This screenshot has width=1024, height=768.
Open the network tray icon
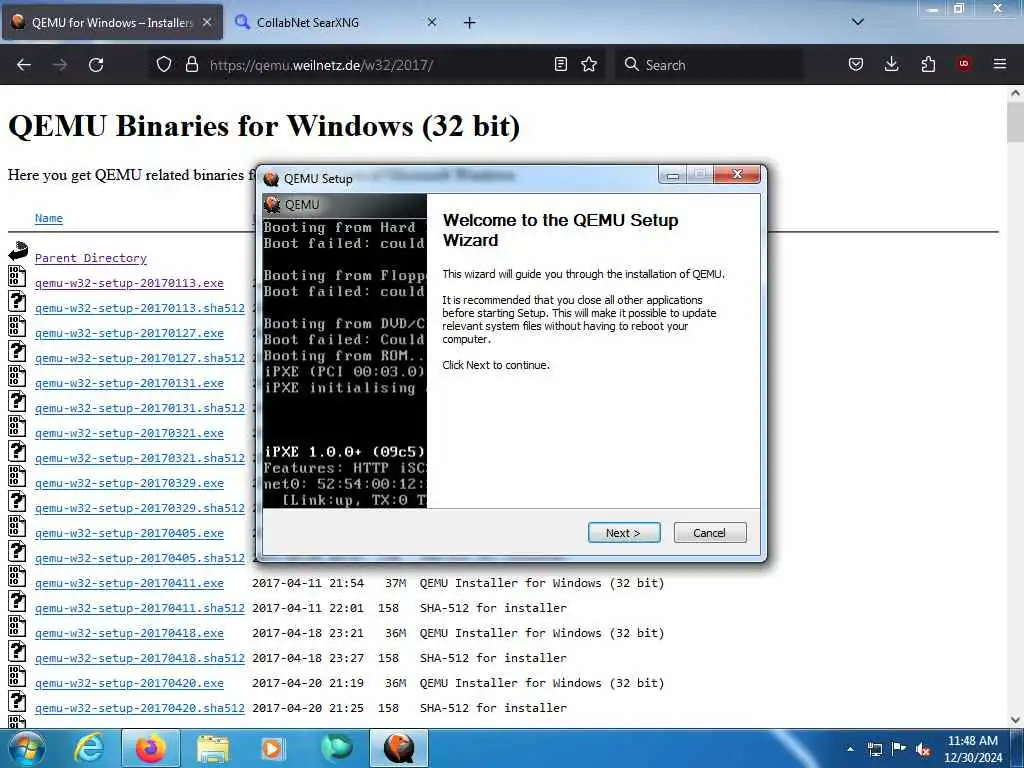[874, 749]
